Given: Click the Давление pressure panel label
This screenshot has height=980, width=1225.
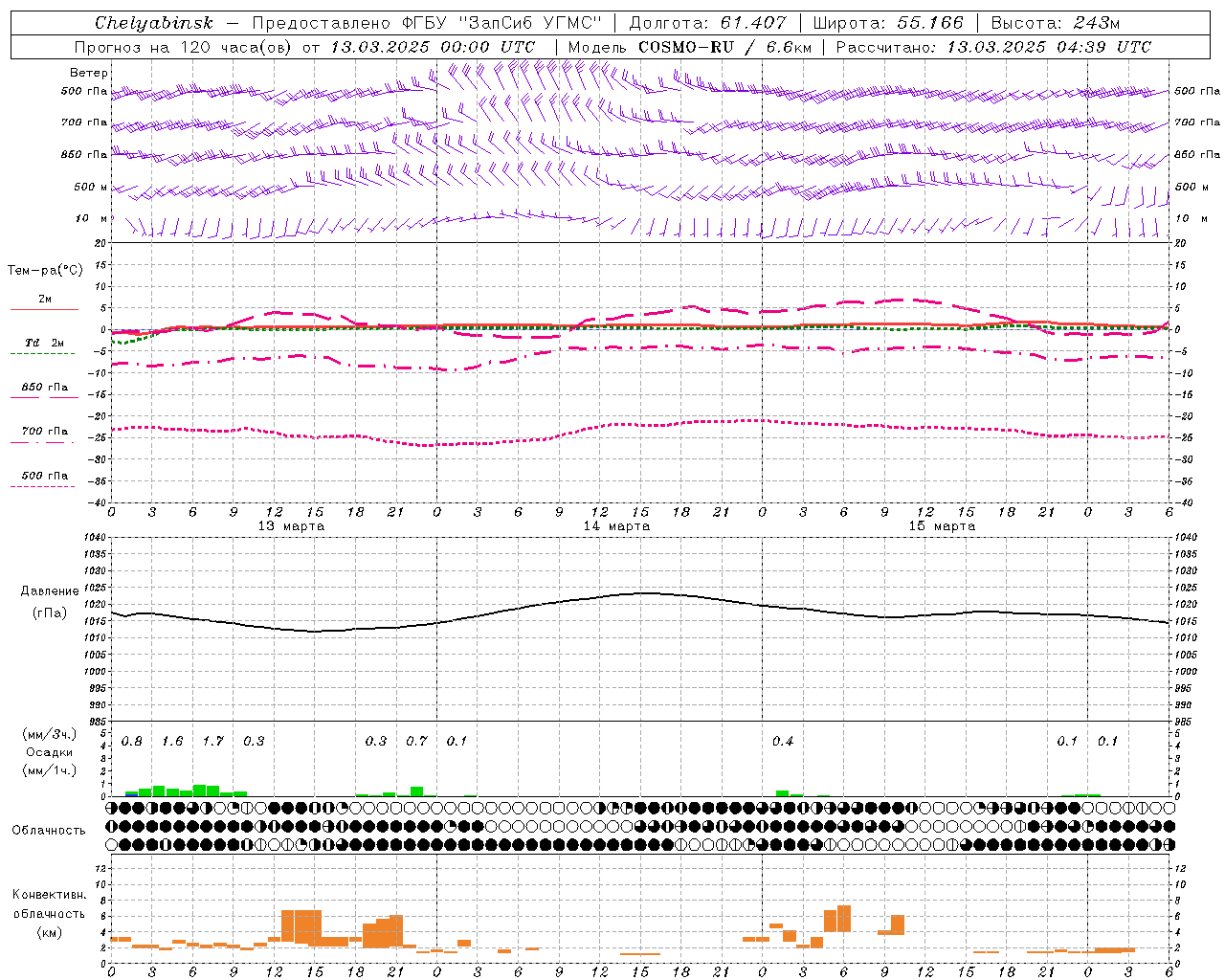Looking at the screenshot, I should point(50,591).
